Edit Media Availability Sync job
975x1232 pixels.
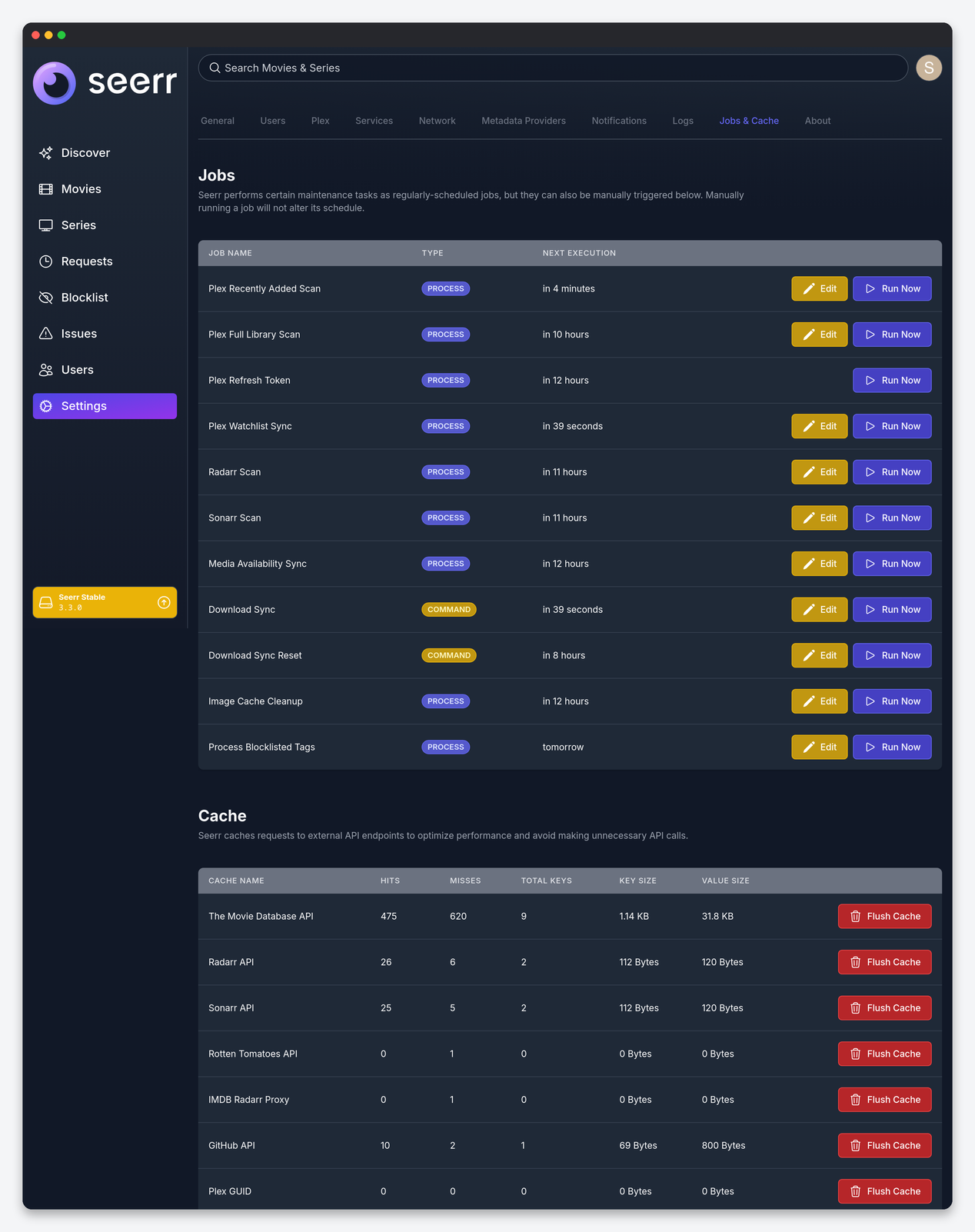(x=820, y=564)
